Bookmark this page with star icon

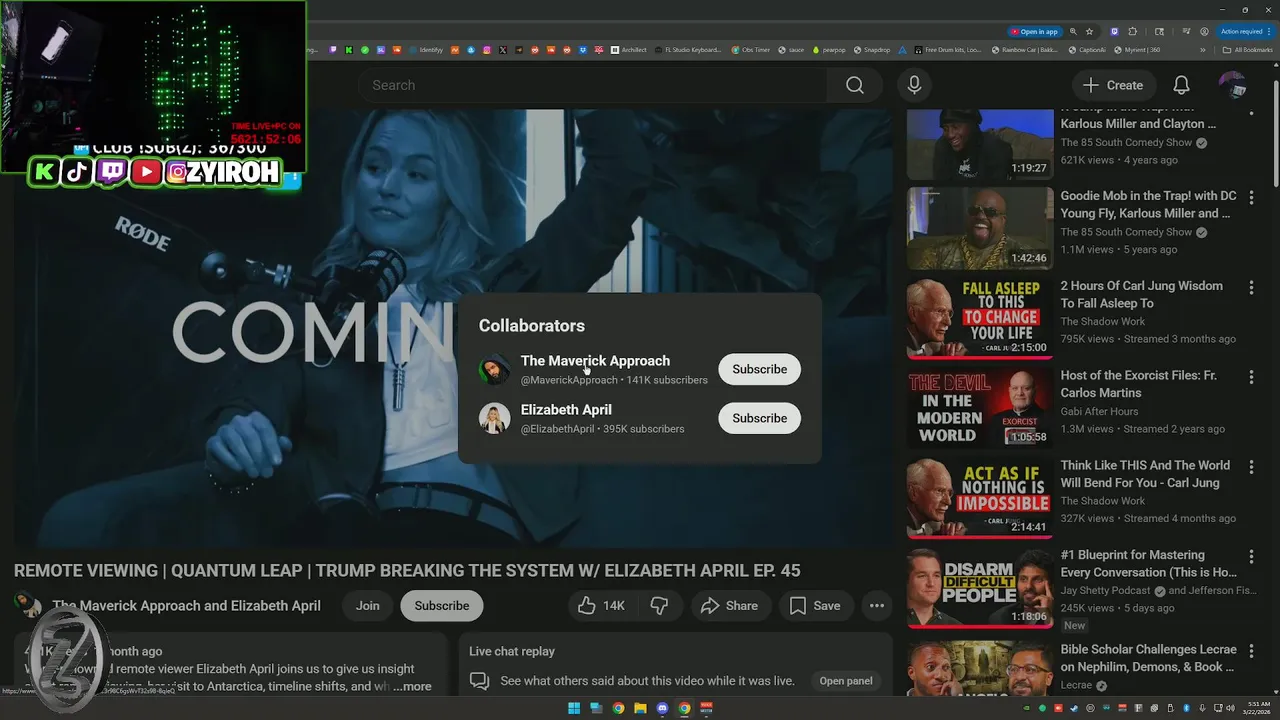1089,32
